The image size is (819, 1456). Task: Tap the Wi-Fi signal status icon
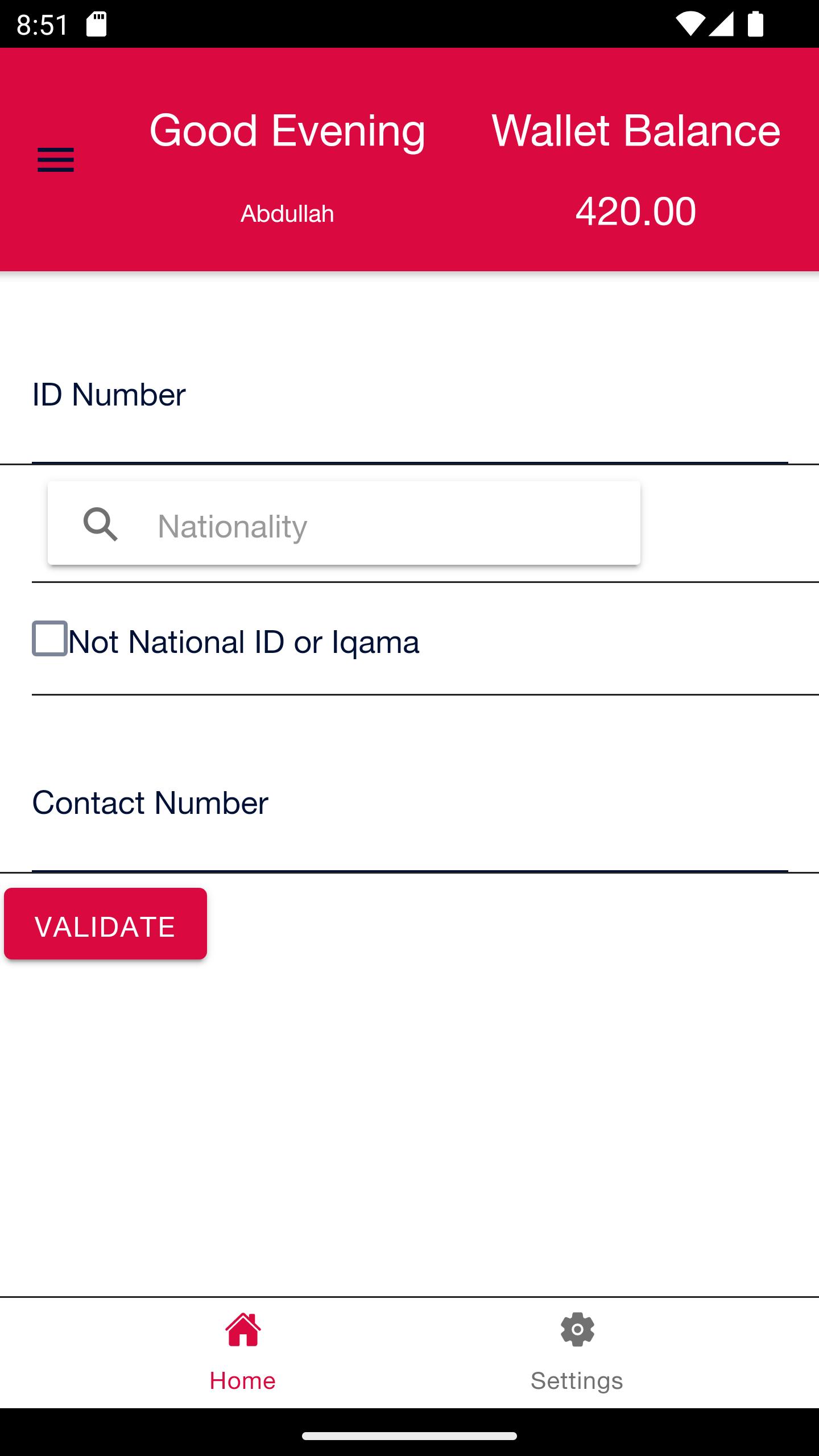pos(689,24)
